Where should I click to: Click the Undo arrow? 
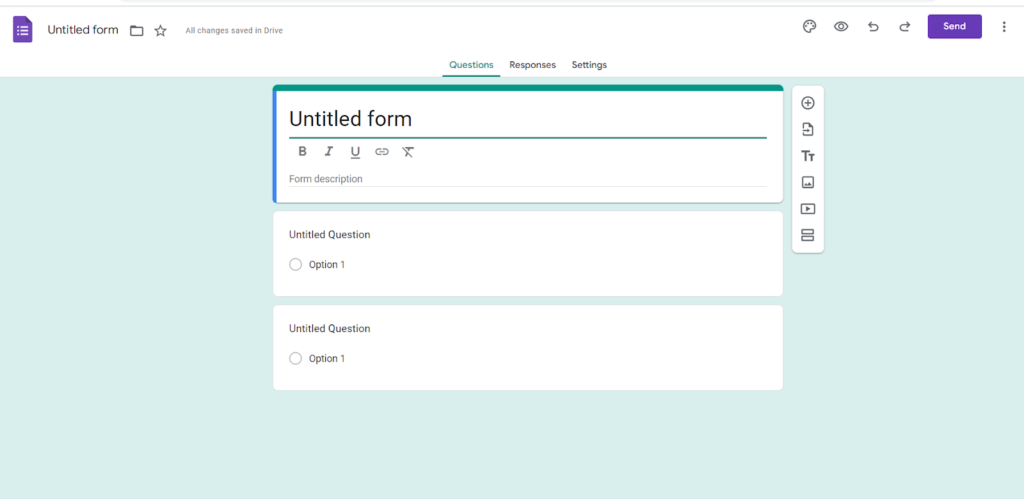[x=873, y=27]
